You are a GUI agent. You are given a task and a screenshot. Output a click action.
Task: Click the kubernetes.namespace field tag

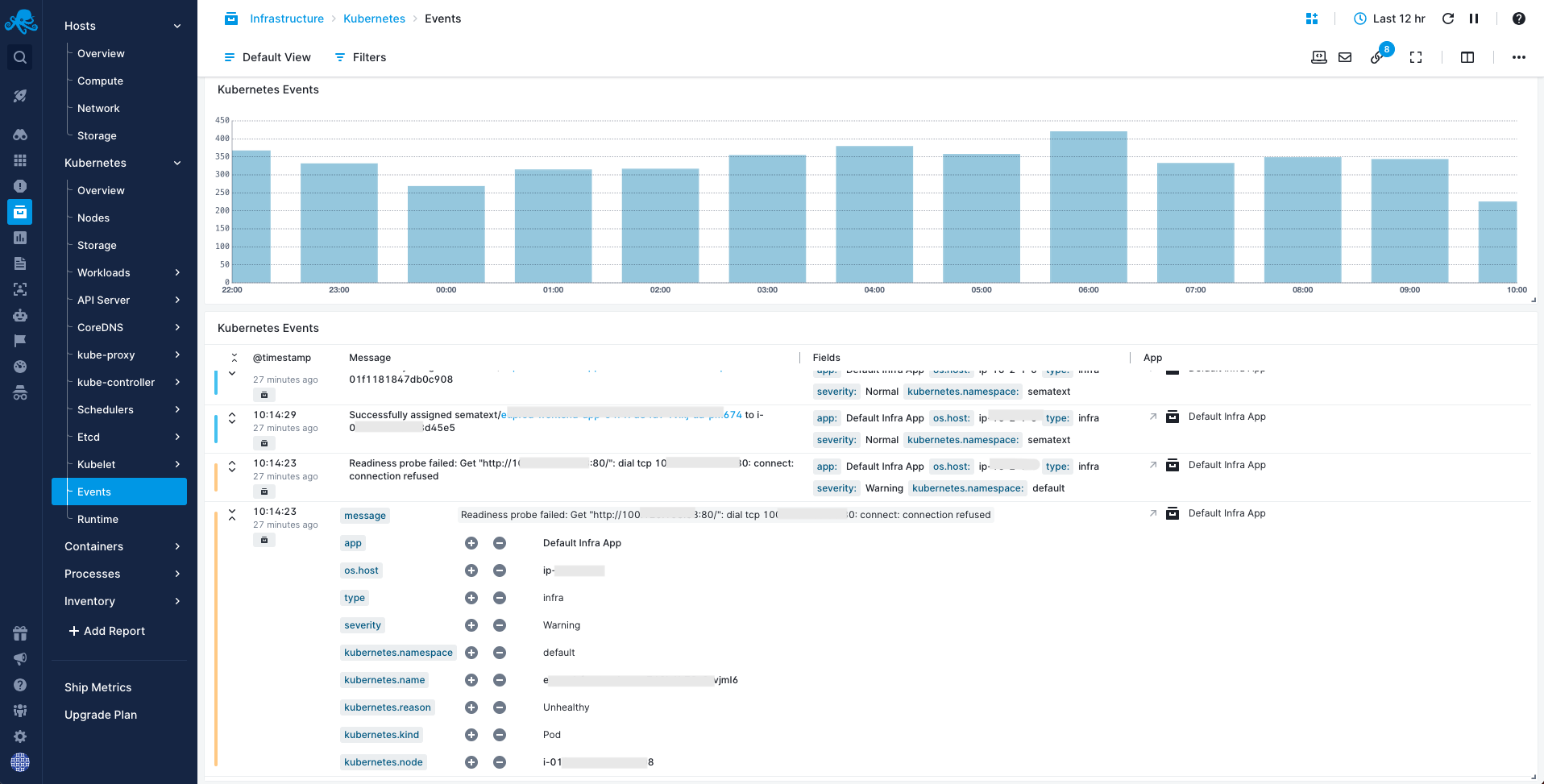398,653
